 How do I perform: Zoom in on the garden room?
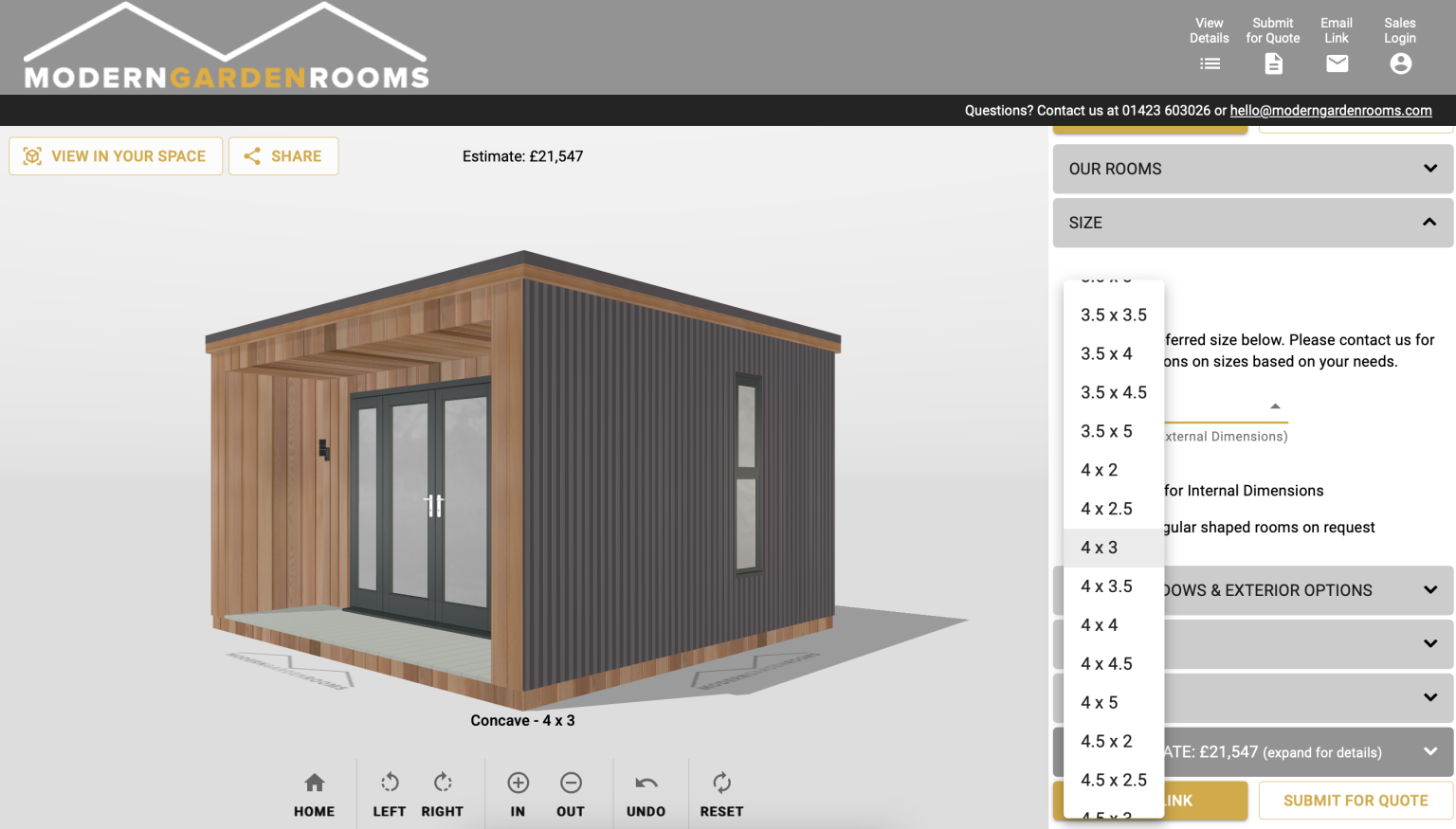(518, 793)
